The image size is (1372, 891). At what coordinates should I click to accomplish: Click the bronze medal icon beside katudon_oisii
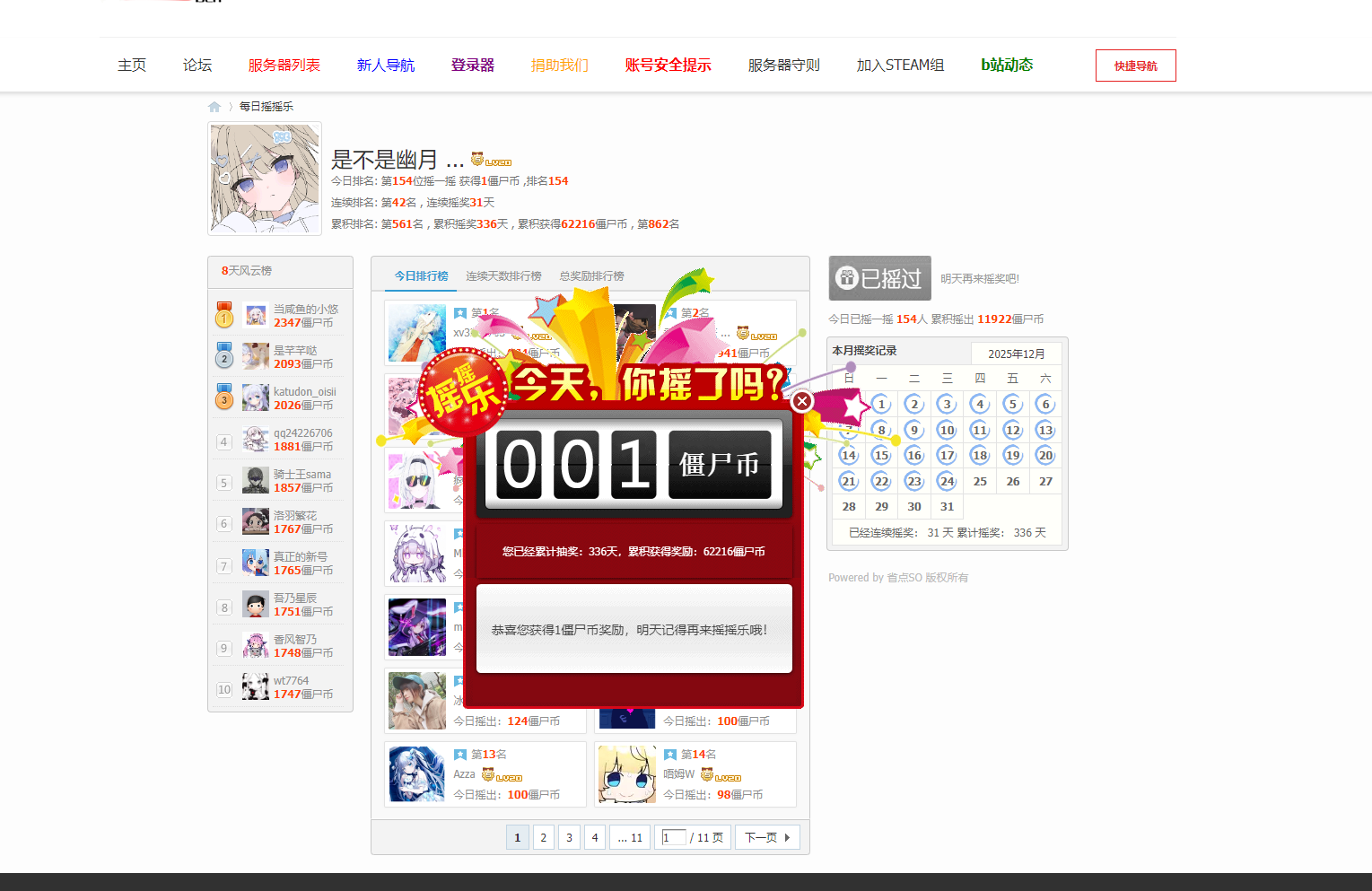[223, 397]
